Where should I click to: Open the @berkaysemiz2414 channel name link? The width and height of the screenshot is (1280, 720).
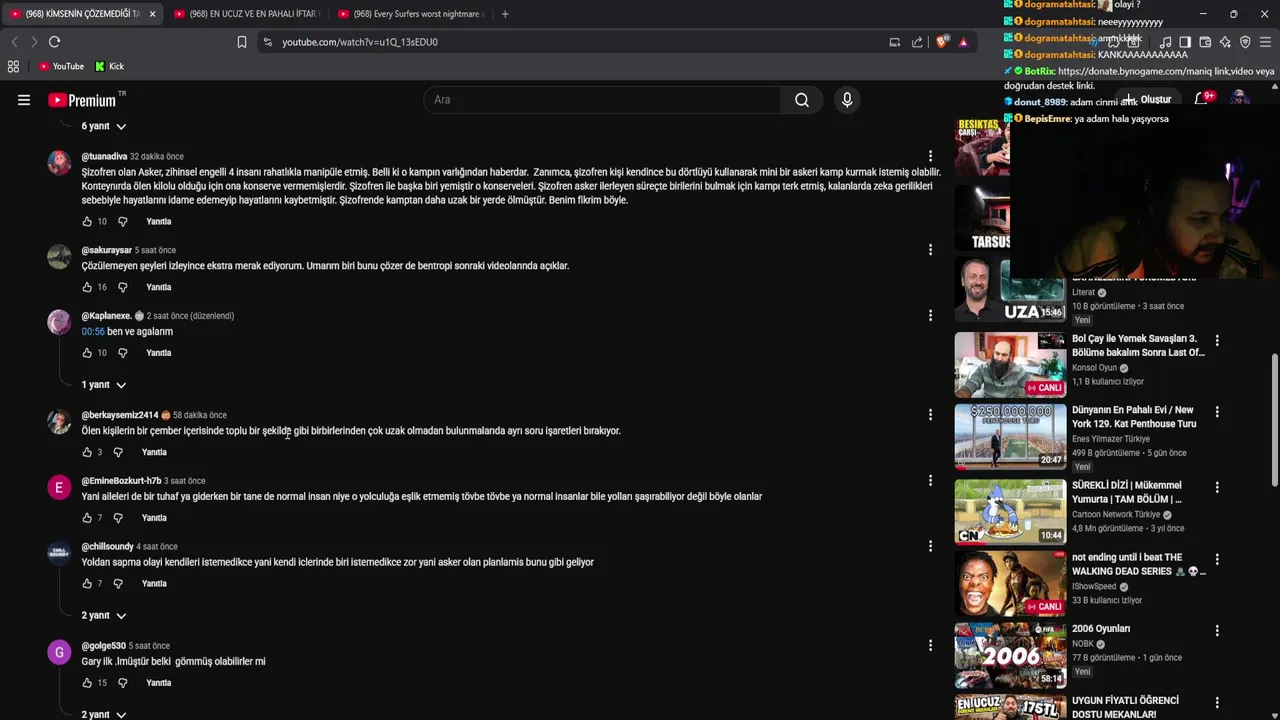coord(120,415)
